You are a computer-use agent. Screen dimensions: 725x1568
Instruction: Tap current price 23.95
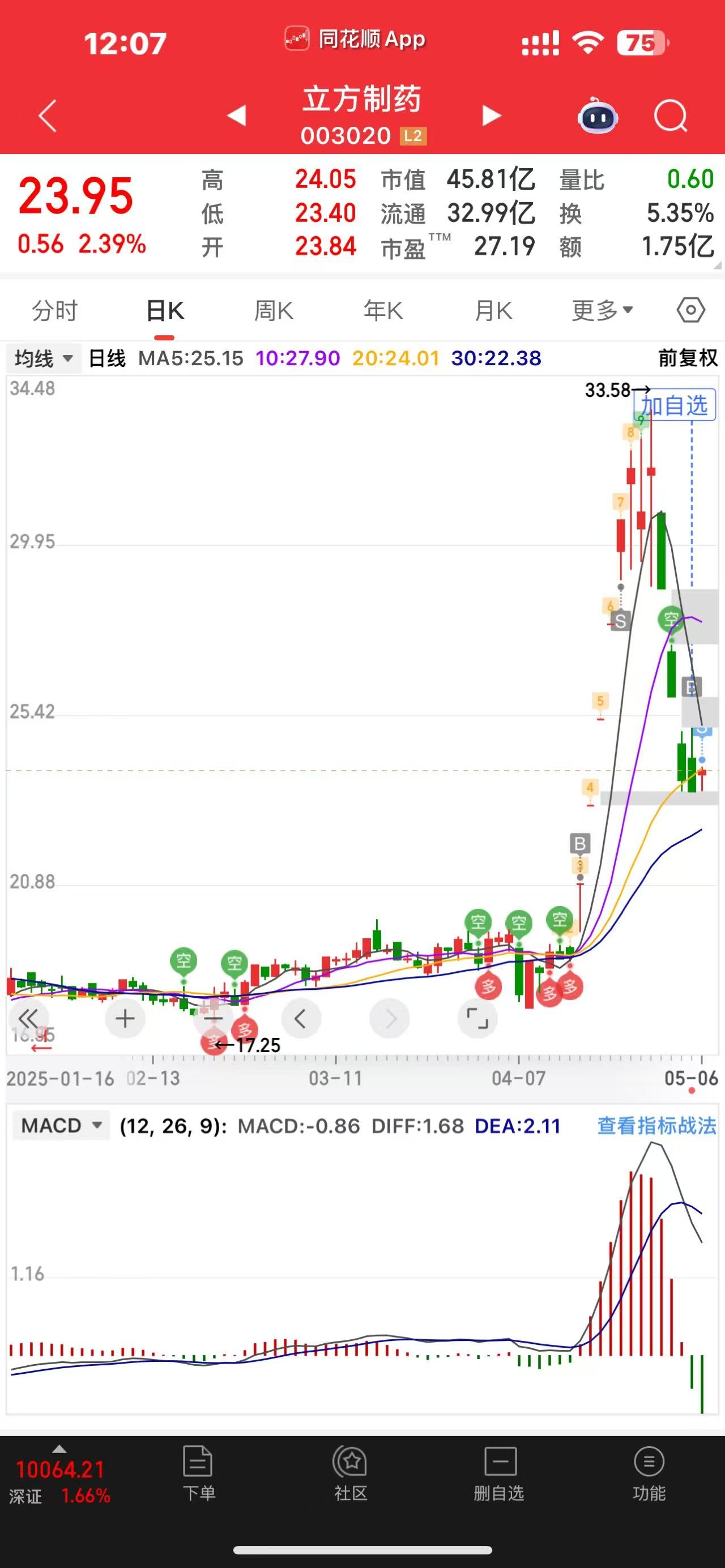pos(75,196)
